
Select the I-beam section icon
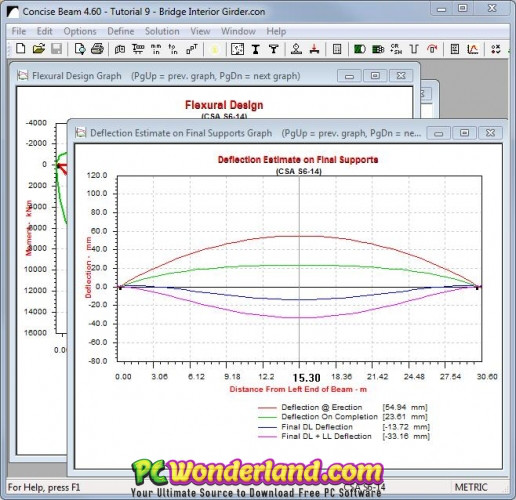coord(256,49)
